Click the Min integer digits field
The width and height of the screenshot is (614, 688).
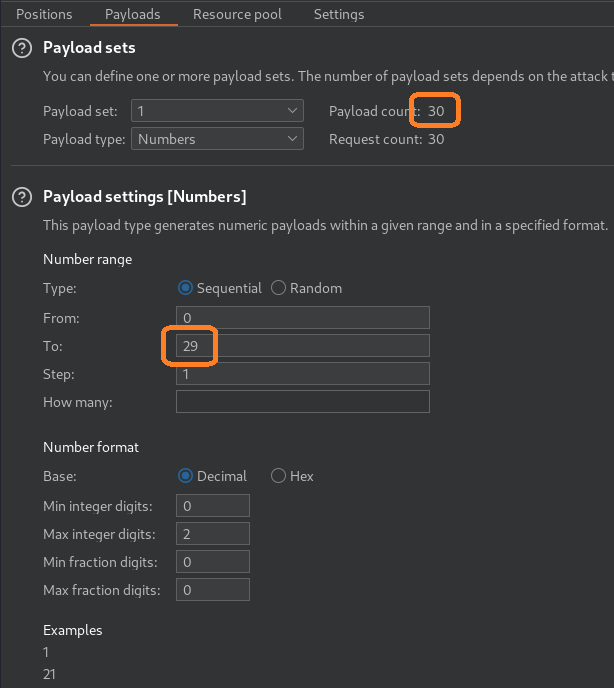(212, 506)
